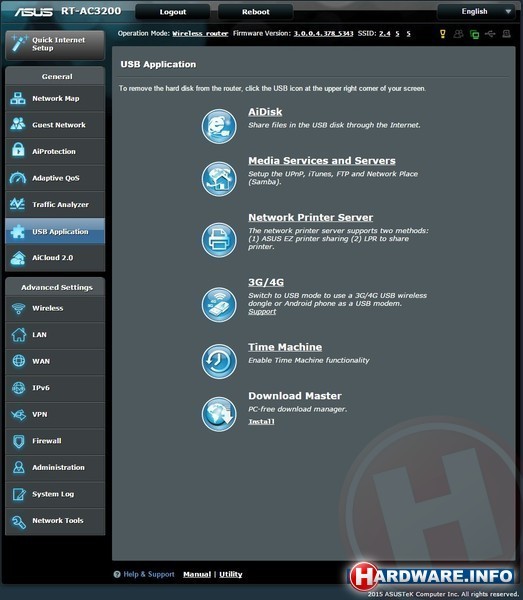Click the Media Services house icon
Screen dimensions: 523x600
coord(219,179)
